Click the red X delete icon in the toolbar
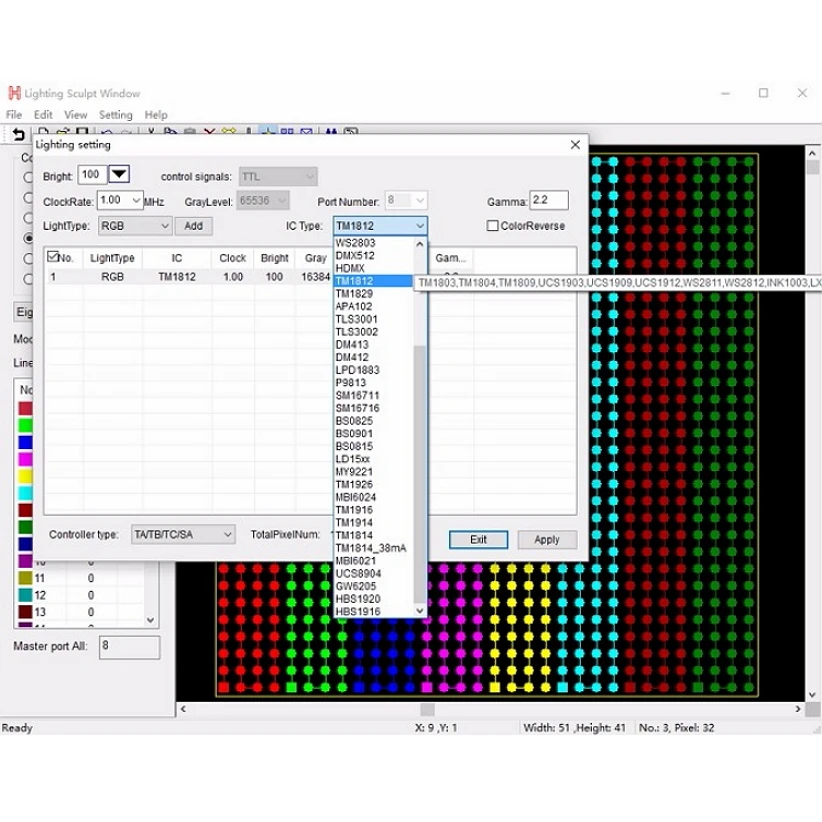Image resolution: width=822 pixels, height=822 pixels. coord(209,131)
